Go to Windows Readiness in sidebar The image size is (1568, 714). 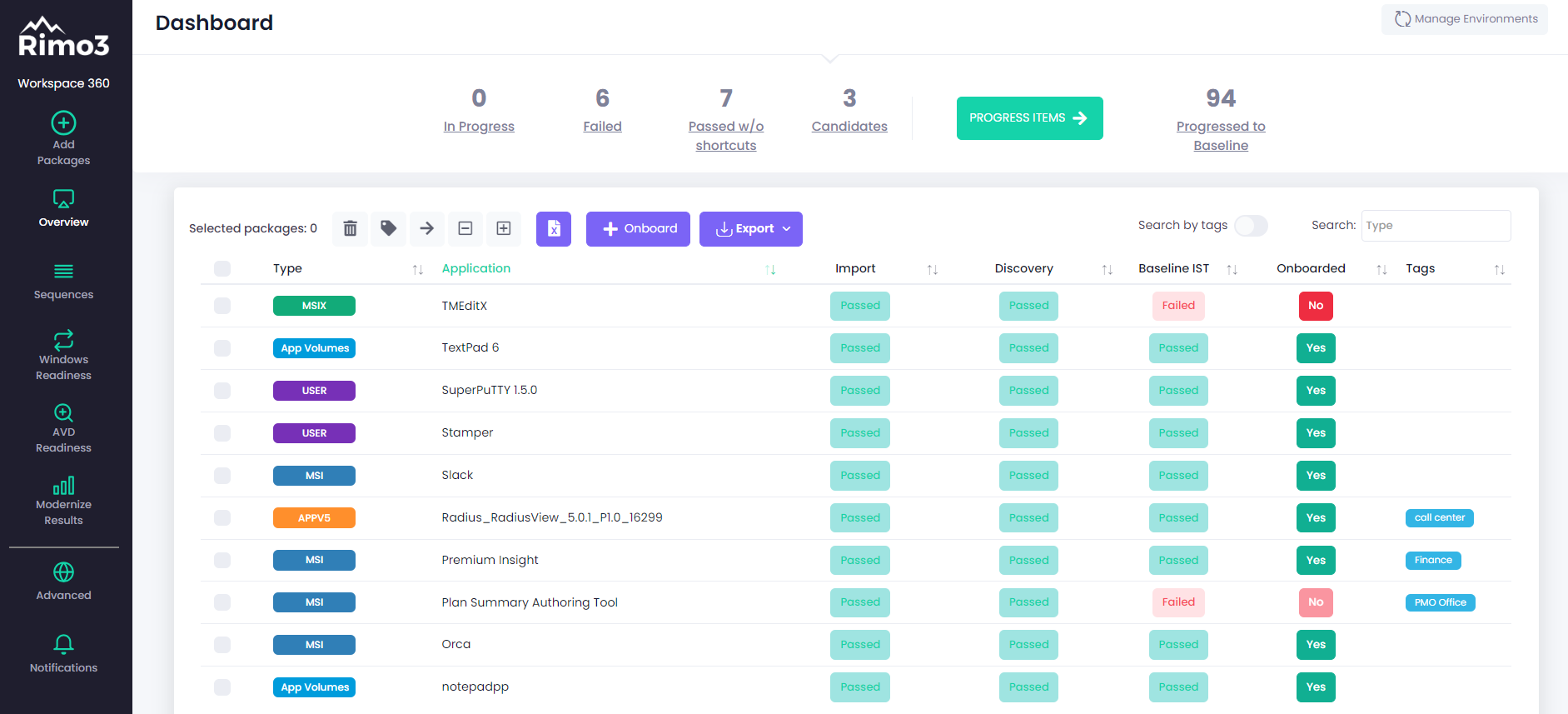click(x=63, y=355)
